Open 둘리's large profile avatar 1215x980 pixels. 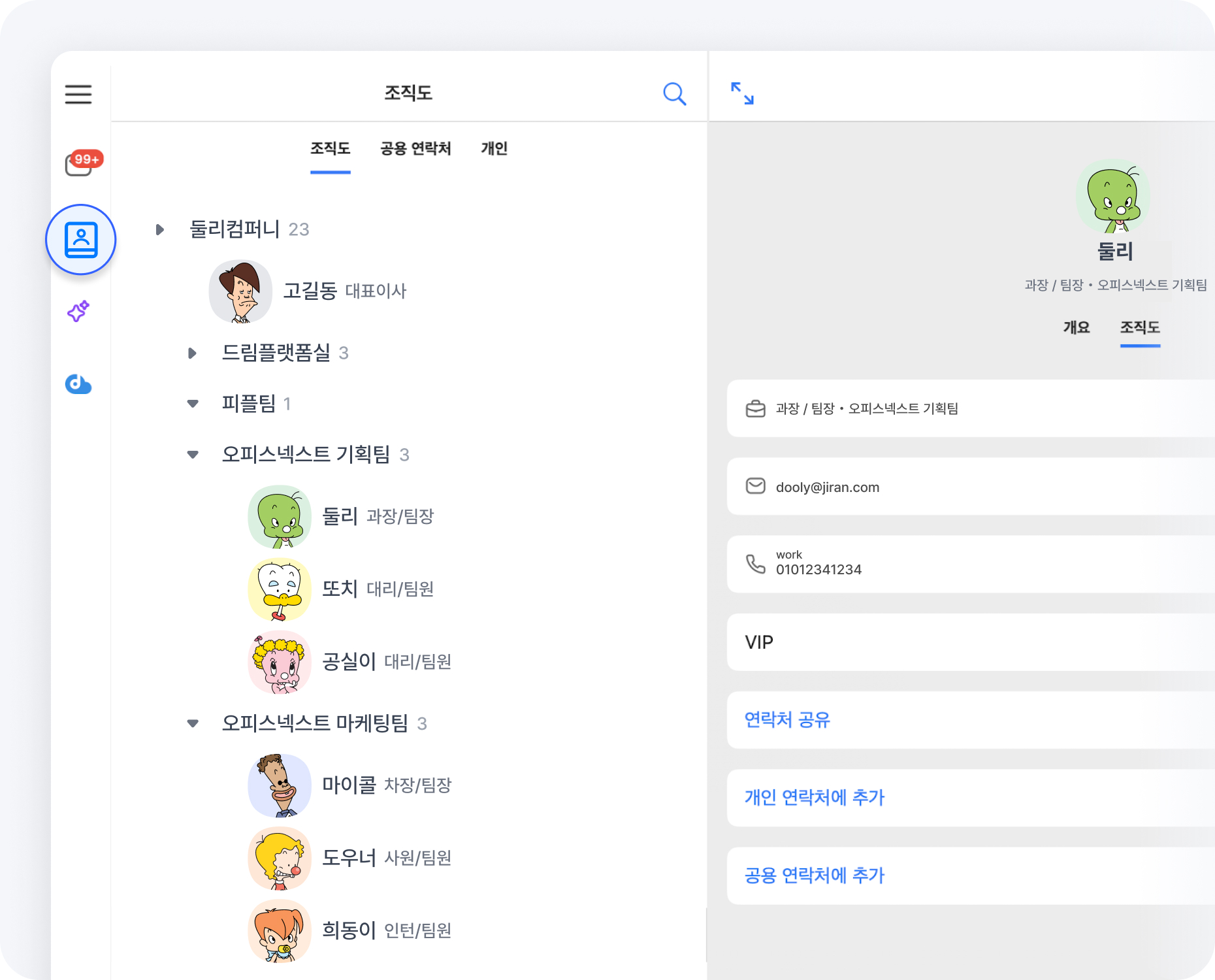tap(1113, 196)
